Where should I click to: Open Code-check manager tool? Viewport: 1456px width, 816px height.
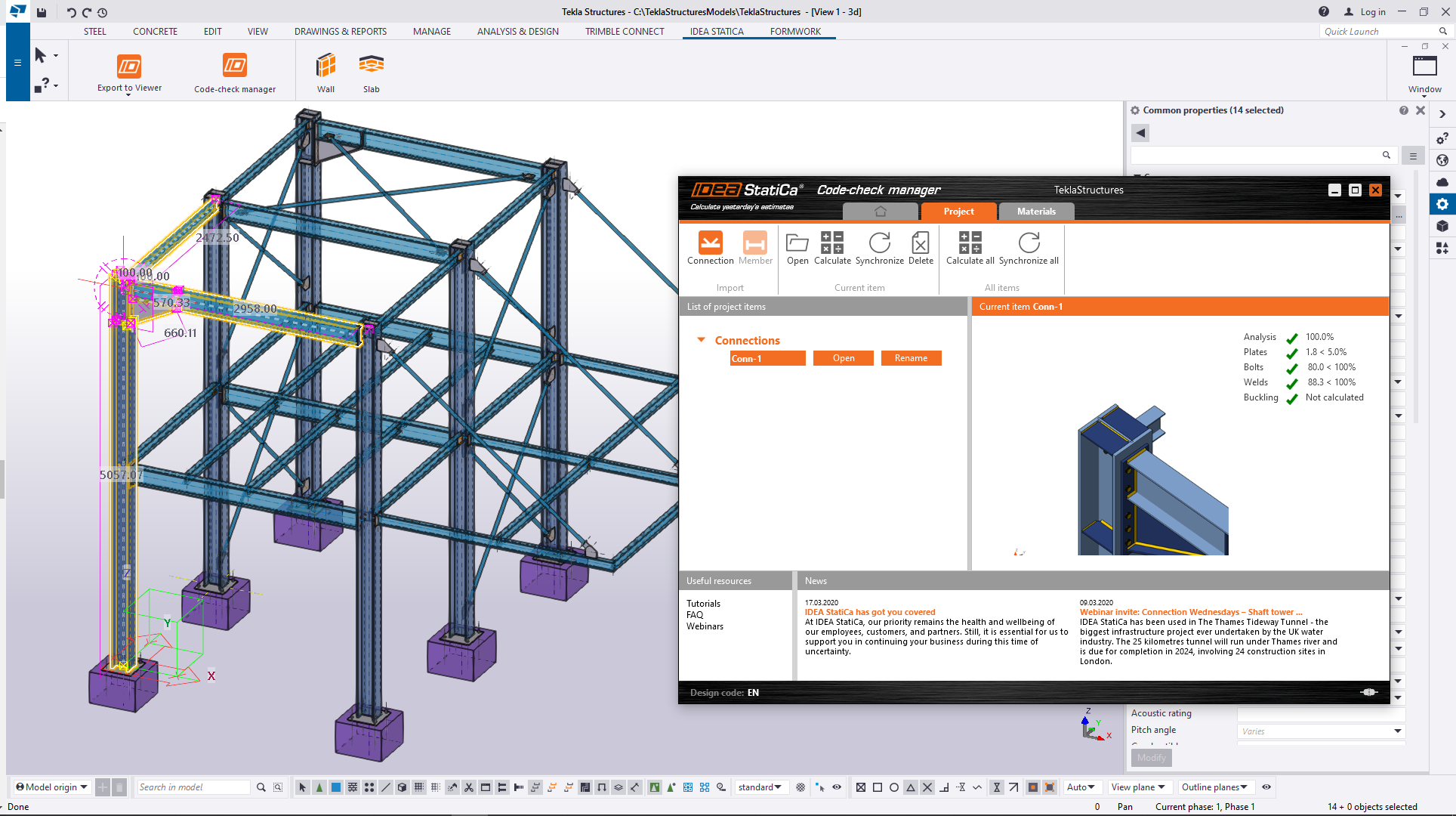point(234,72)
